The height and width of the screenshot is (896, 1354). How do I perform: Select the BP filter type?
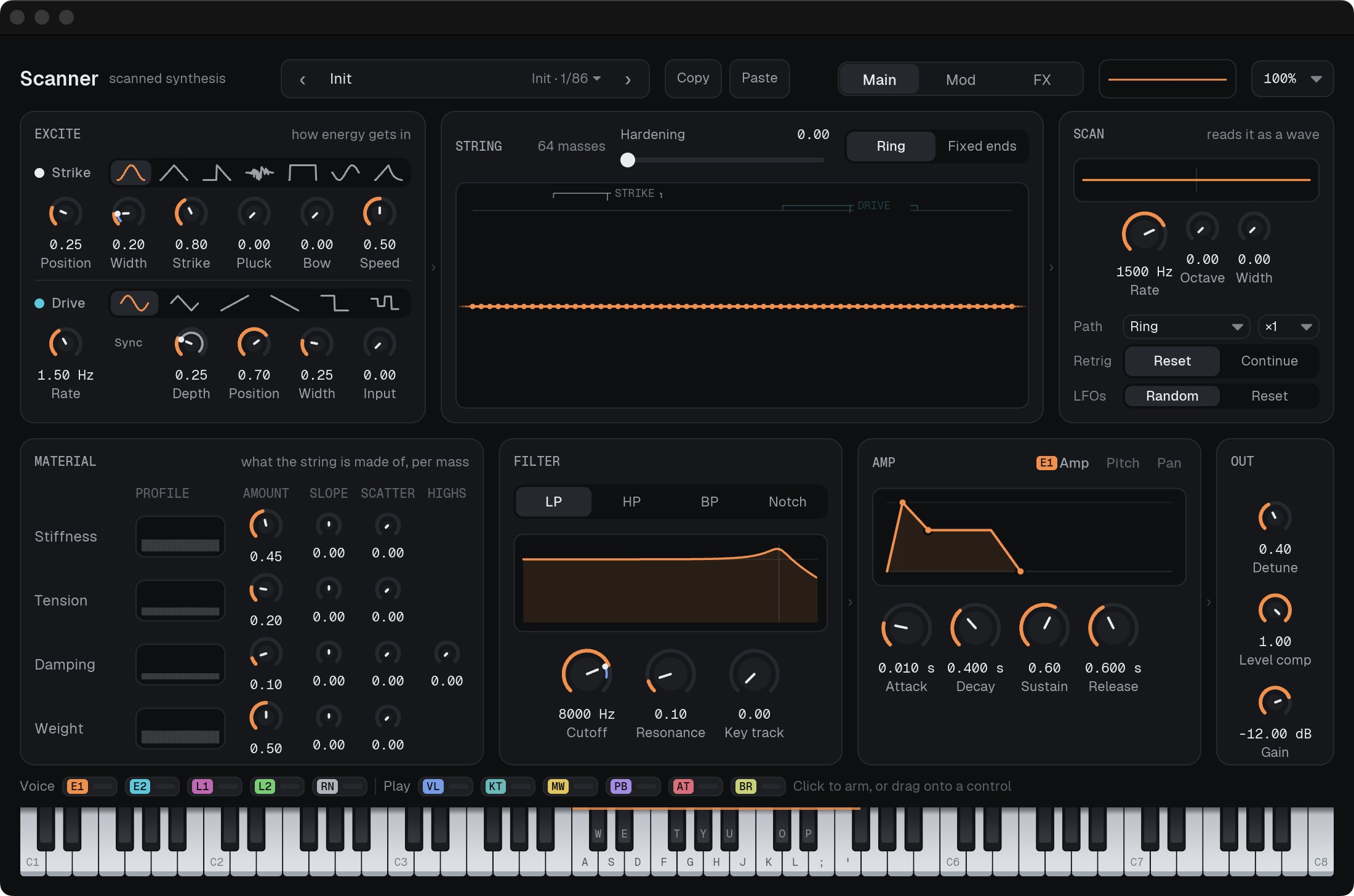tap(709, 502)
